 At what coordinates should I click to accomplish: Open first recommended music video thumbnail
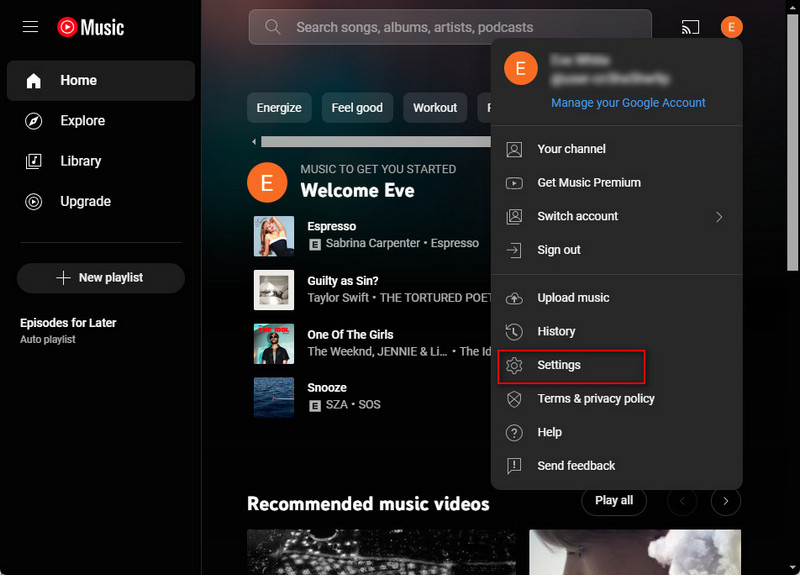381,552
